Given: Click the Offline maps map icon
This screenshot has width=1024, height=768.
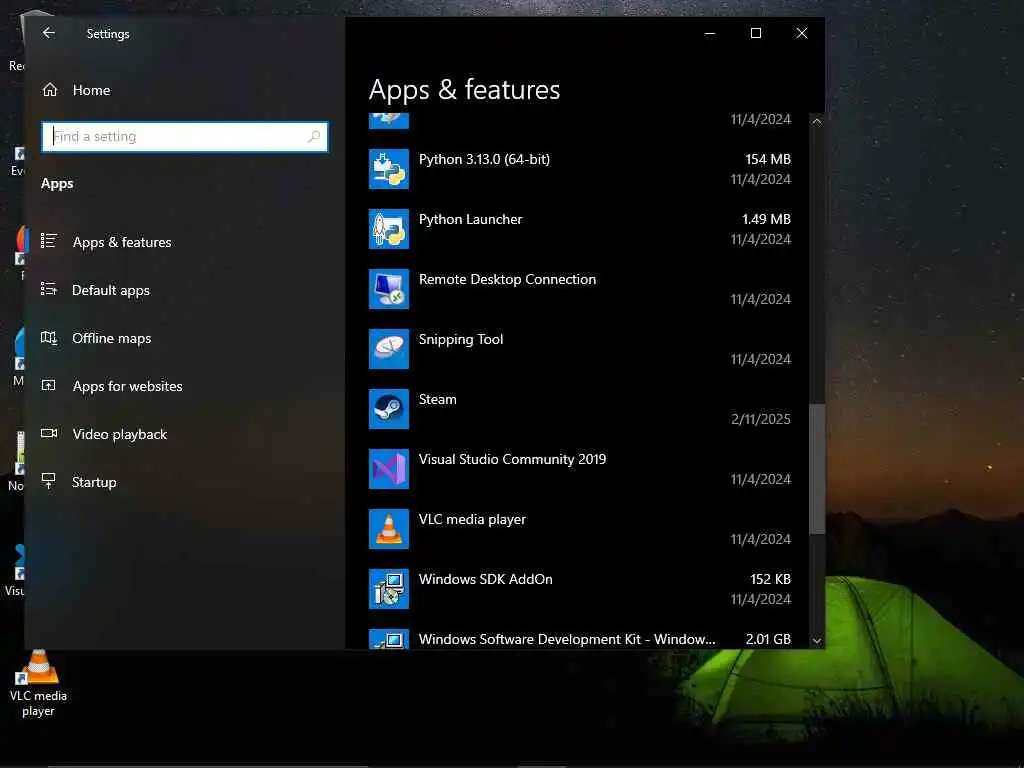Looking at the screenshot, I should coord(49,338).
